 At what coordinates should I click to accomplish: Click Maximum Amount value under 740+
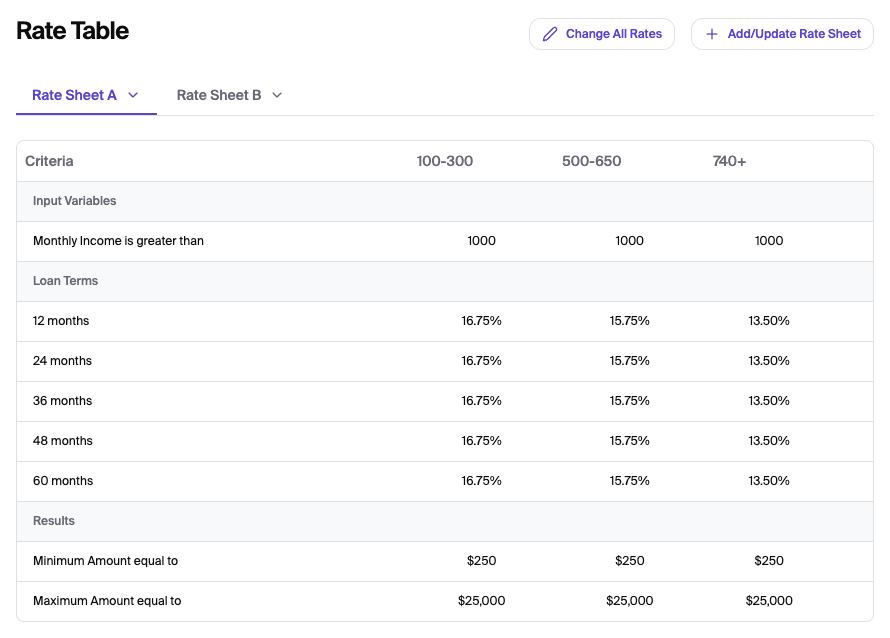coord(768,601)
